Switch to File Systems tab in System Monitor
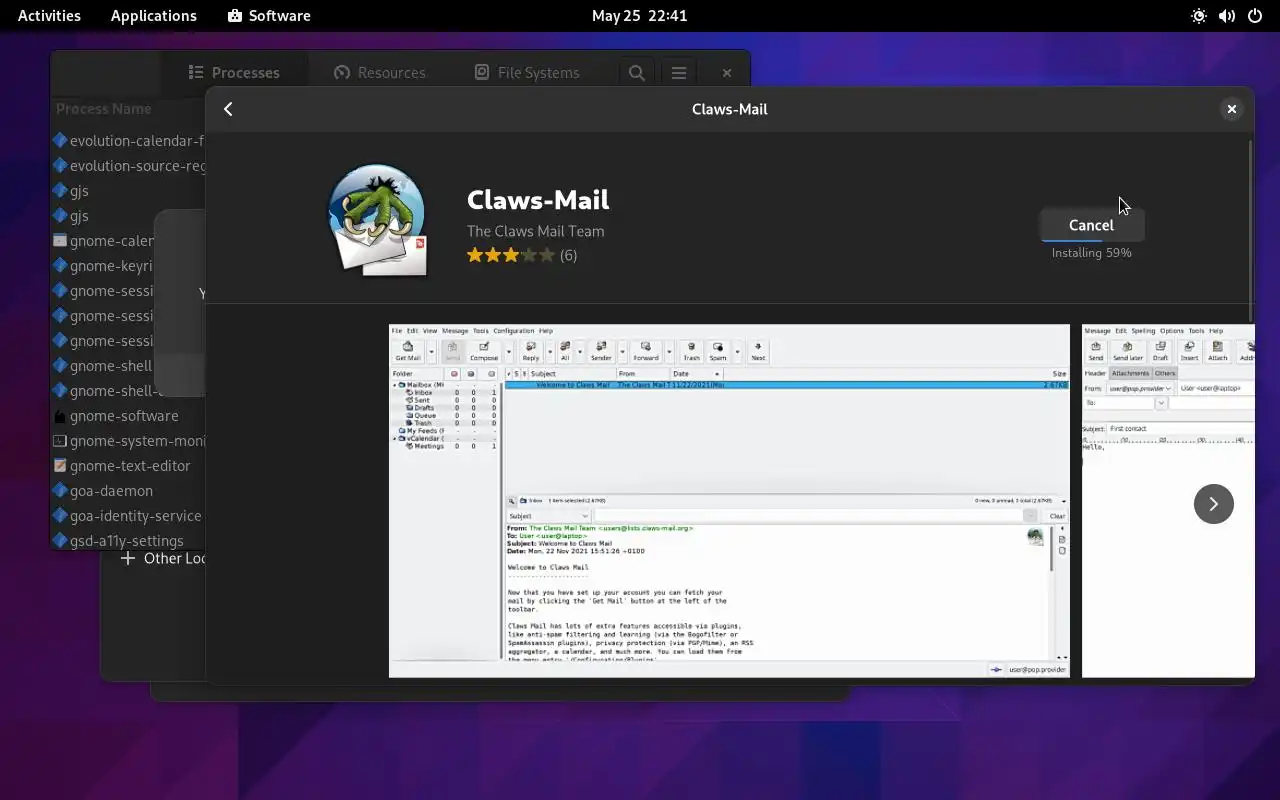Viewport: 1280px width, 800px height. click(526, 72)
